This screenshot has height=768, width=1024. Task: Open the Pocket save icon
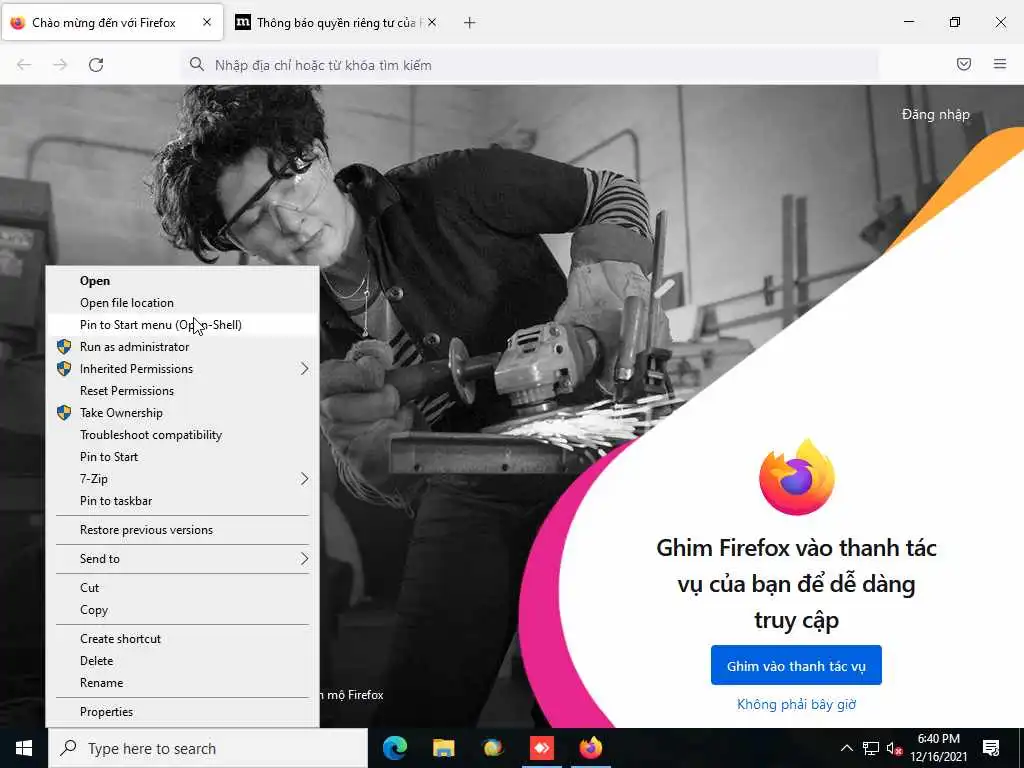[963, 64]
